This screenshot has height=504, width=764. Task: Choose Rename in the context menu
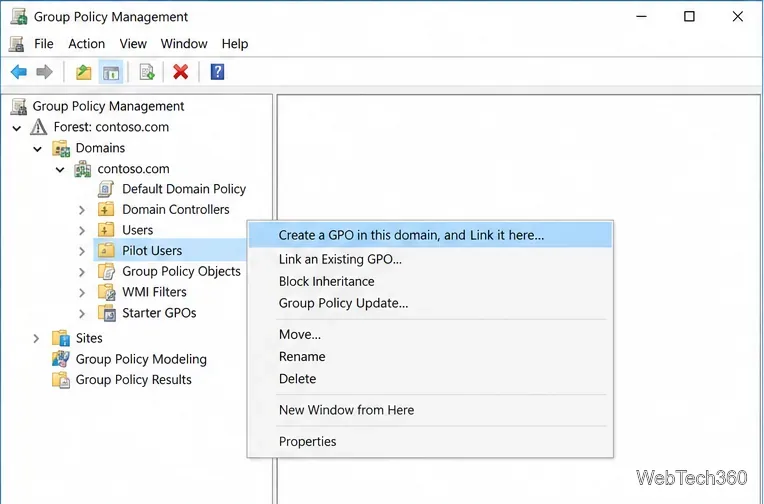click(x=430, y=357)
